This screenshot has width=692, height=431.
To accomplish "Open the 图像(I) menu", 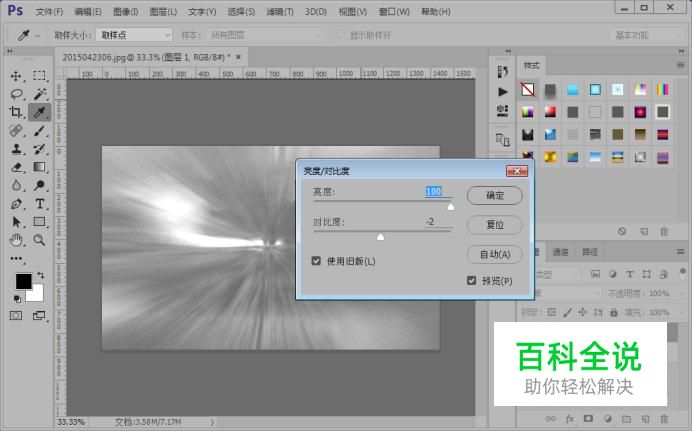I will pos(125,12).
